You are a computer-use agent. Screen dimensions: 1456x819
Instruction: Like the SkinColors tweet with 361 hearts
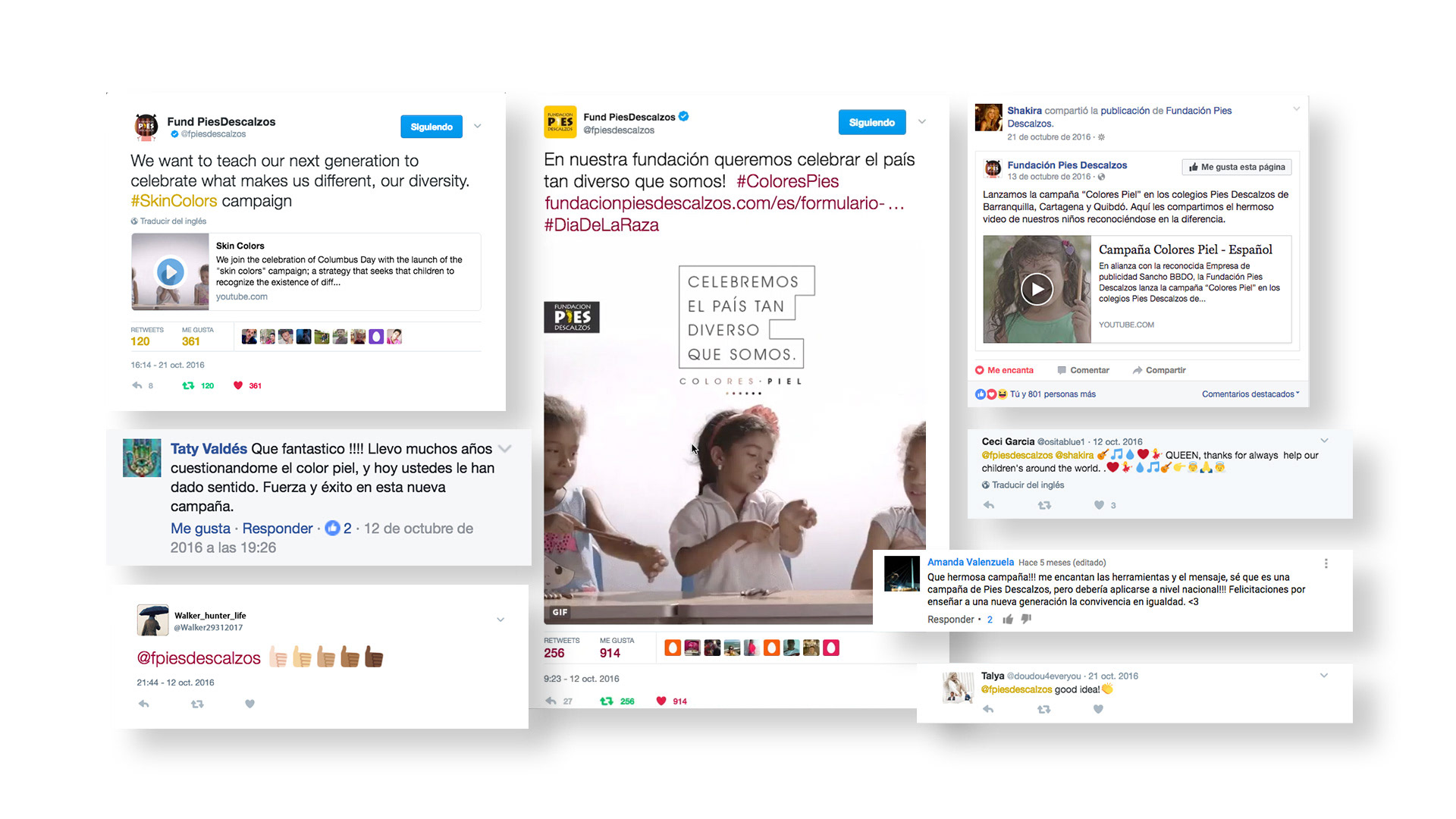(x=238, y=385)
